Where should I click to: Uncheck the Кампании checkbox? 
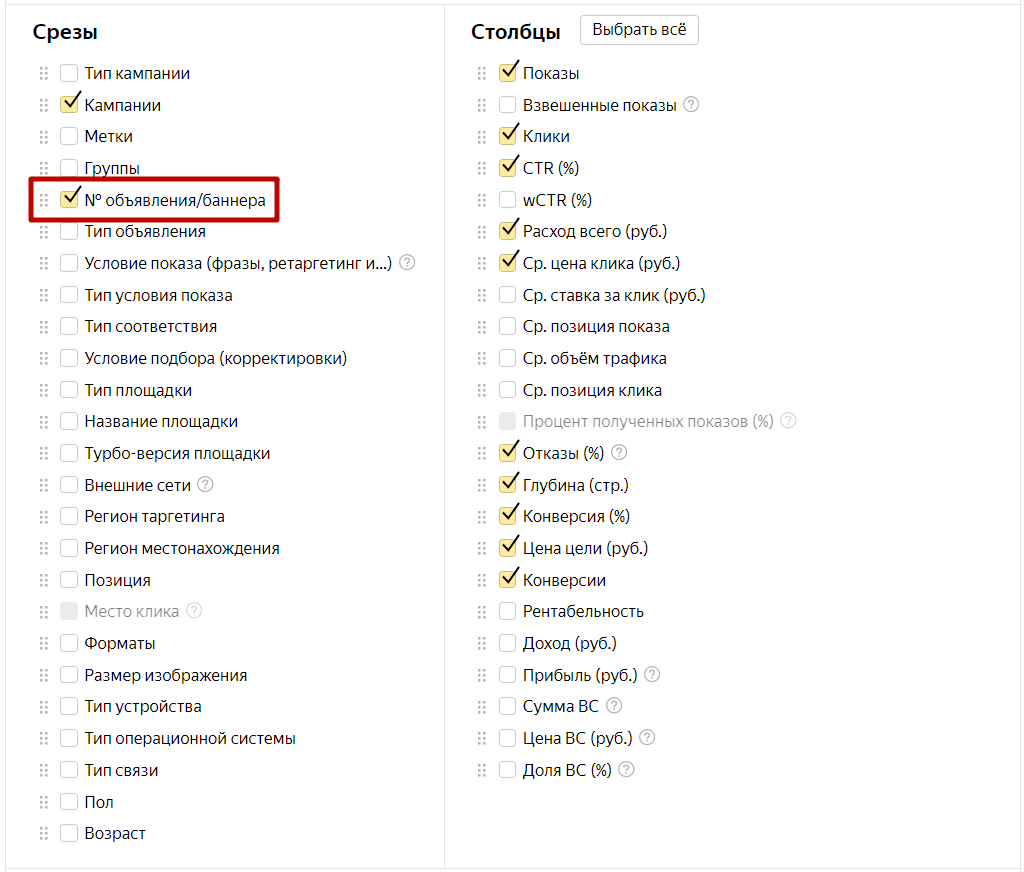69,105
